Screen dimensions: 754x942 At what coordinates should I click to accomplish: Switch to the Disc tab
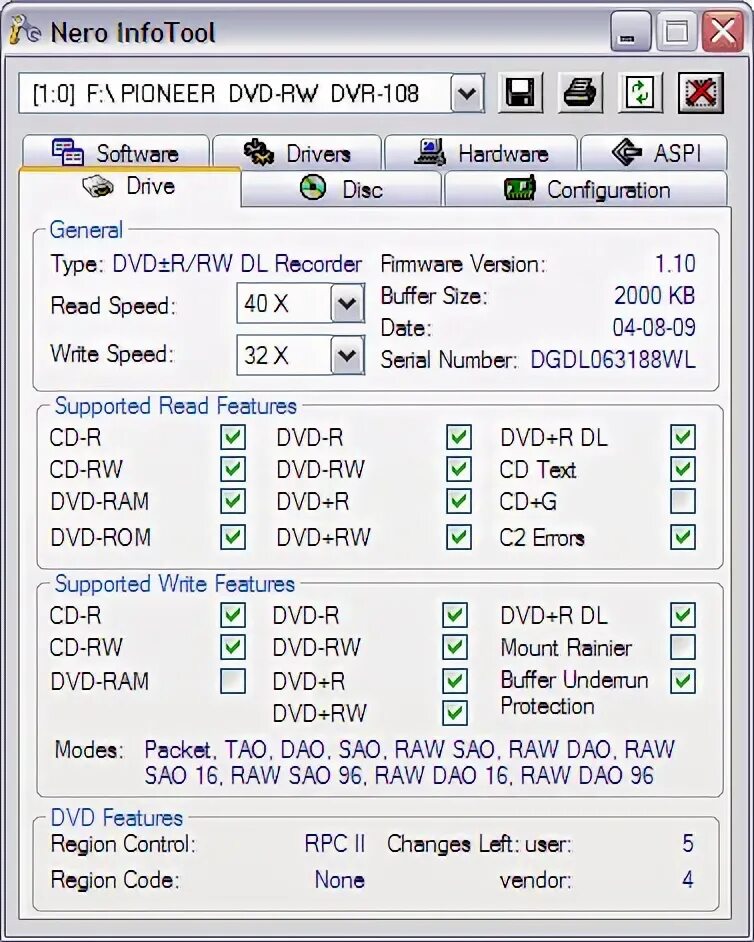(341, 189)
